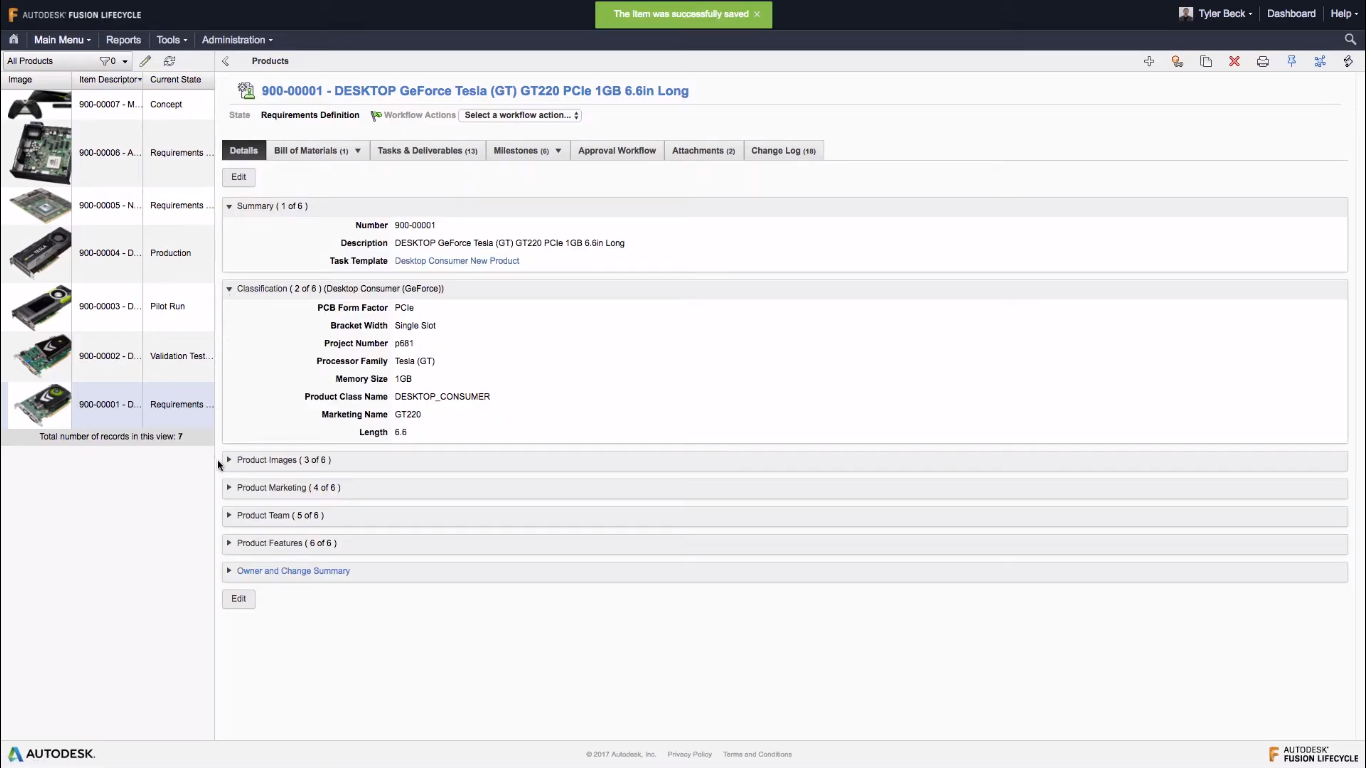This screenshot has width=1366, height=768.
Task: Click the Current State column header
Action: click(x=178, y=80)
